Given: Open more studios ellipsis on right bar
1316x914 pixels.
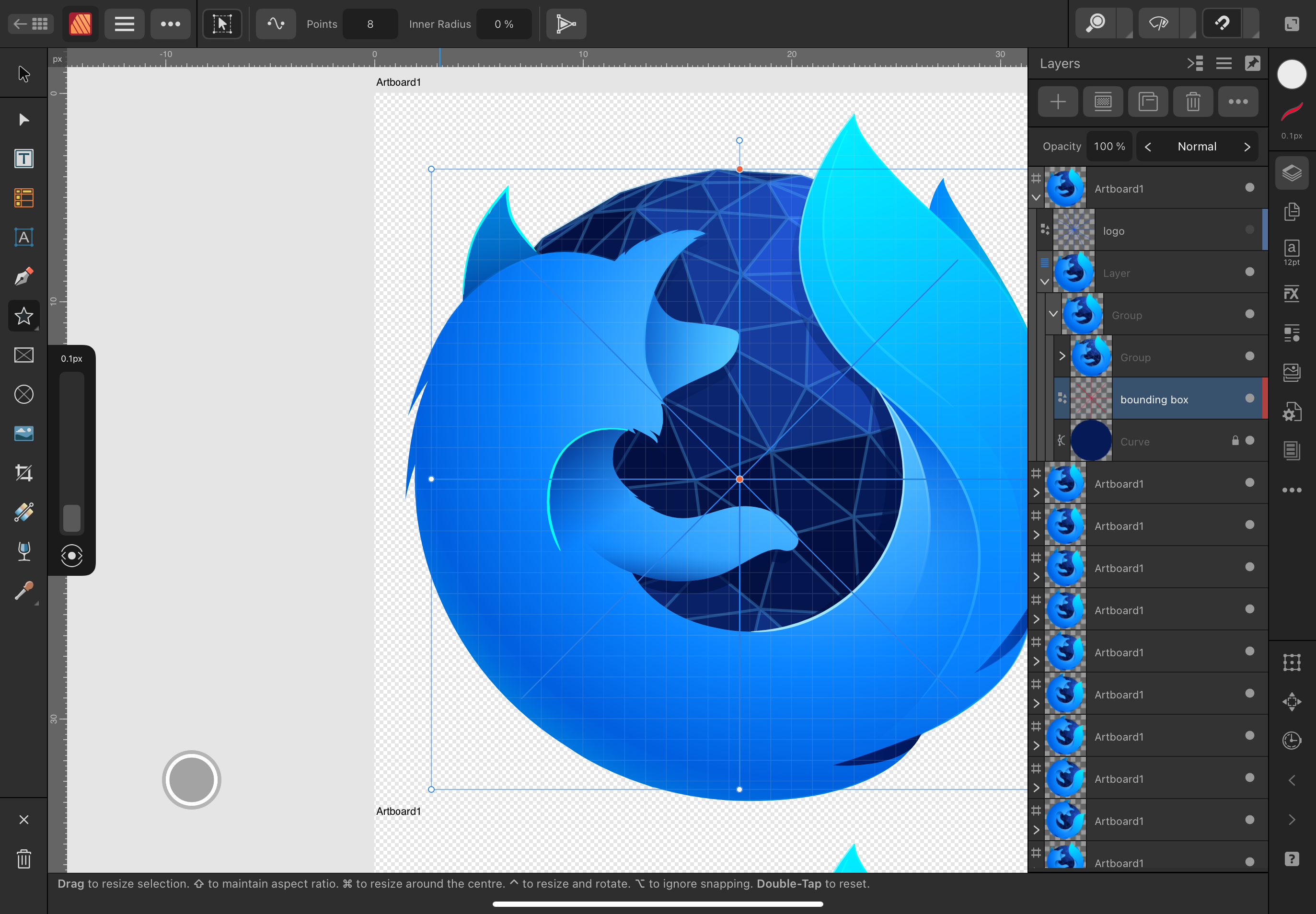Looking at the screenshot, I should (x=1292, y=490).
